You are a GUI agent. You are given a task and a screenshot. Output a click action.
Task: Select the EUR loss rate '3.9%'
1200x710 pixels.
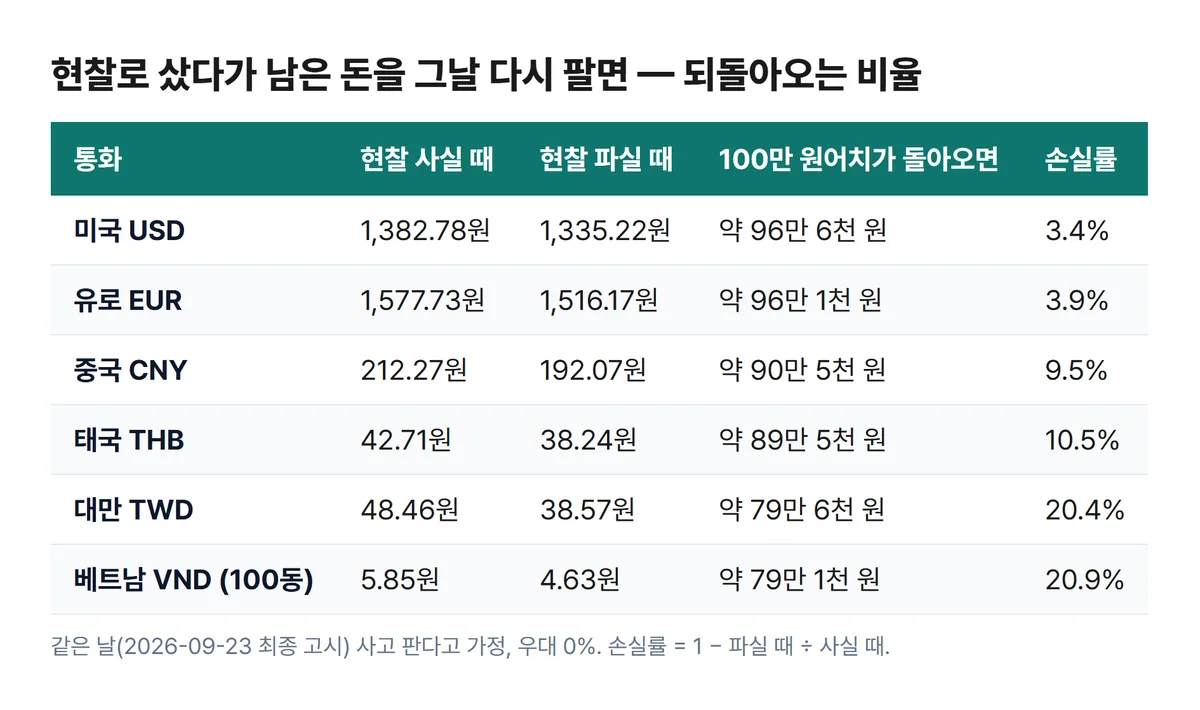pos(1077,300)
